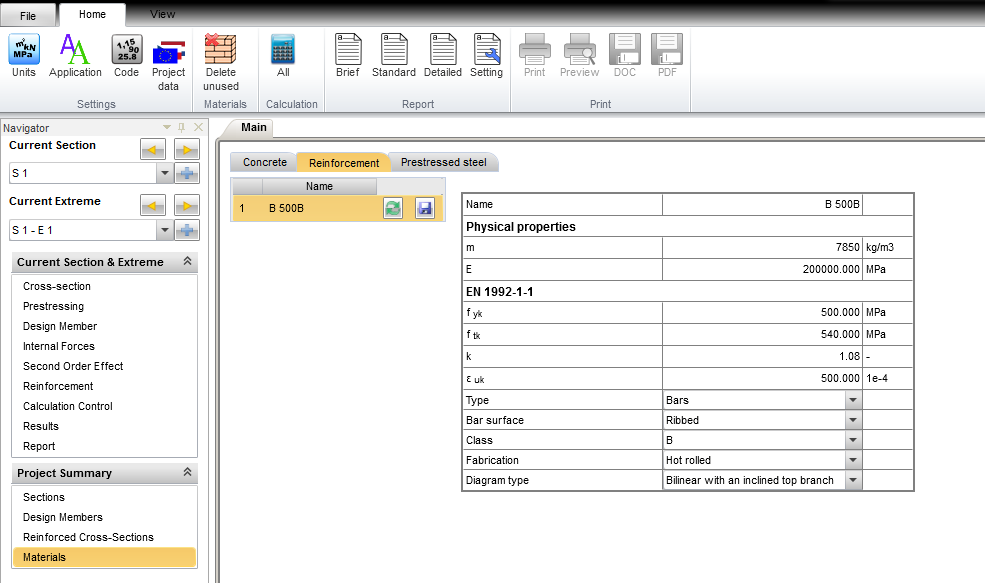The image size is (985, 583).
Task: Generate the Detailed report
Action: [440, 57]
